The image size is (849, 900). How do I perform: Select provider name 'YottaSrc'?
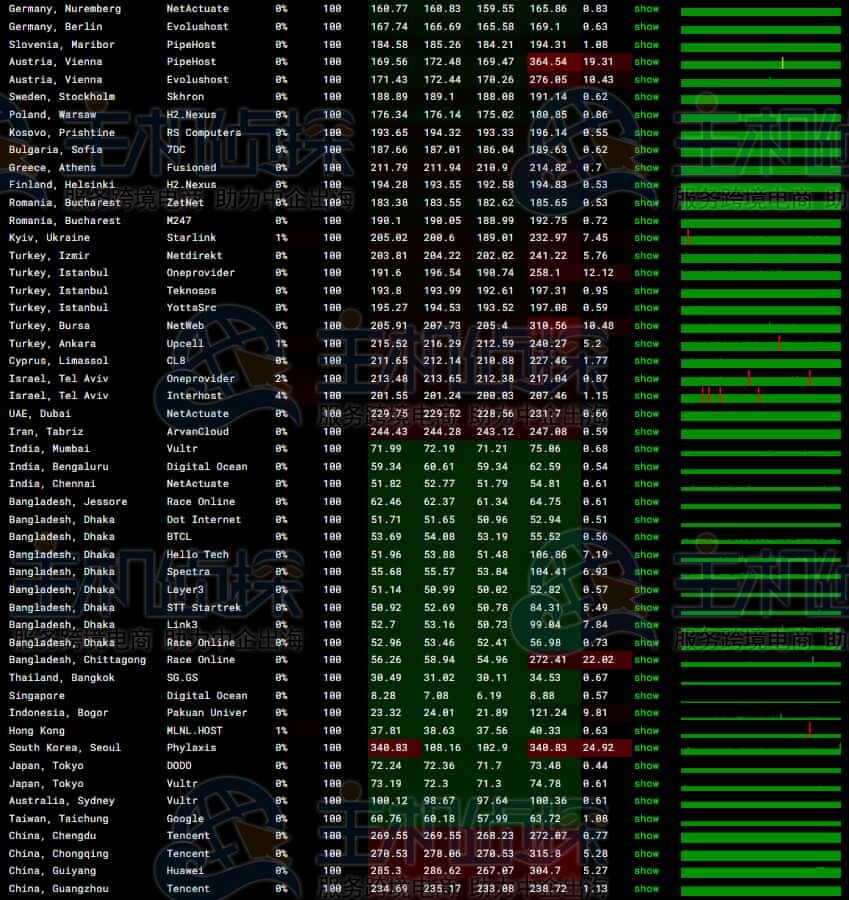pos(191,308)
